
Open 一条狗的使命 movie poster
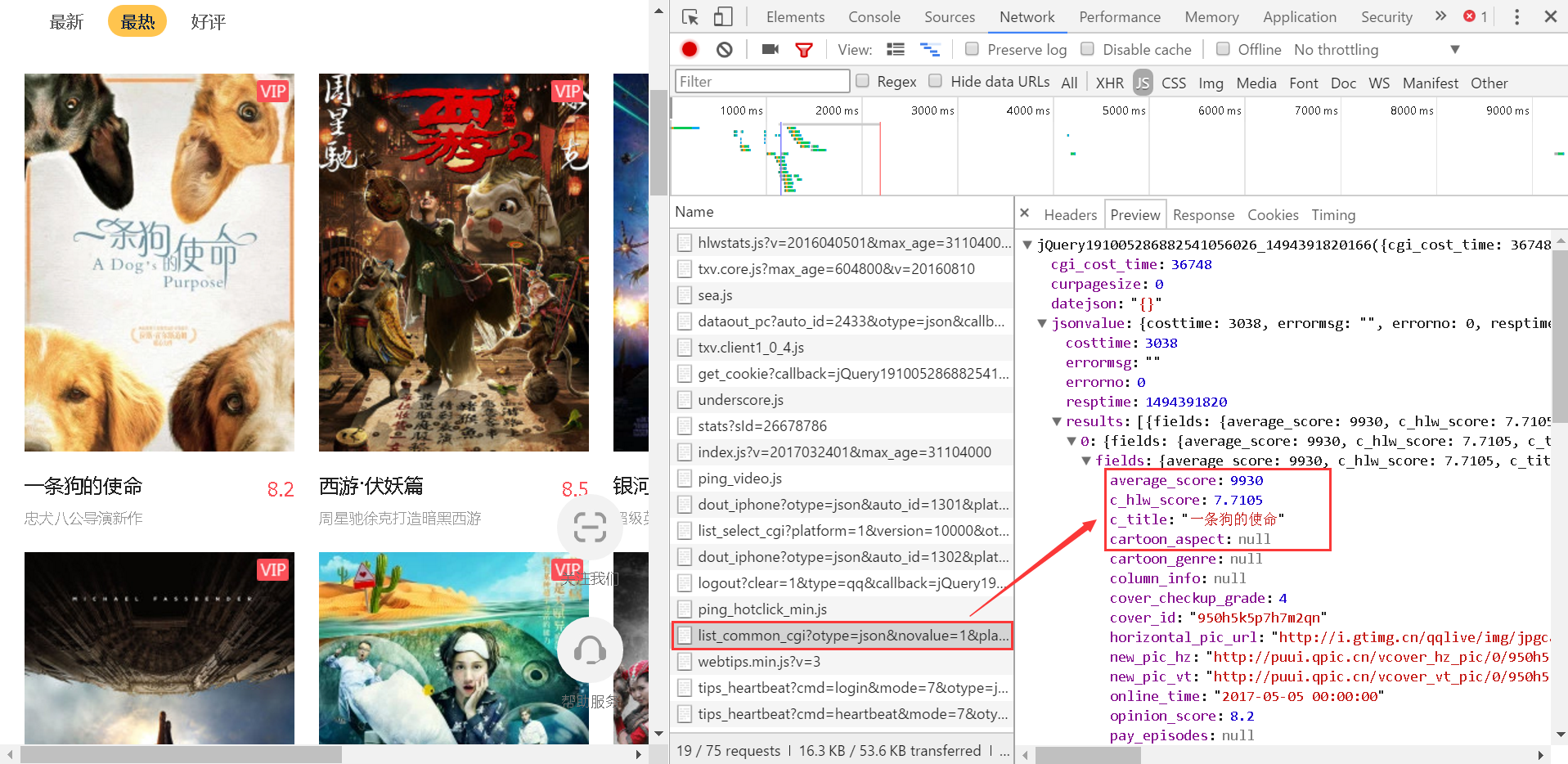pos(159,263)
